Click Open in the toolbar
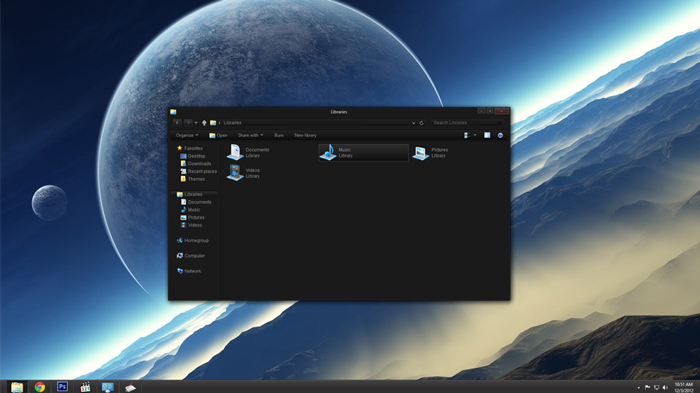The height and width of the screenshot is (393, 700). [218, 135]
